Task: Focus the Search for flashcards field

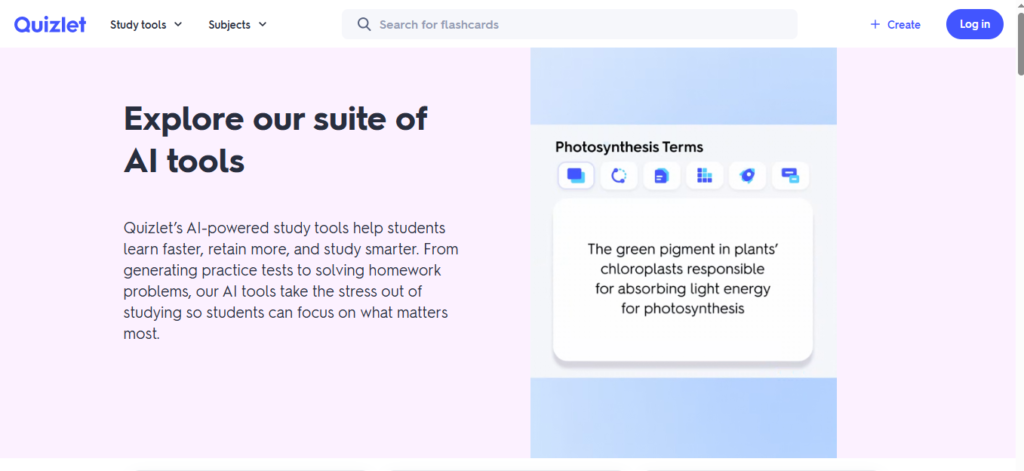Action: (569, 24)
